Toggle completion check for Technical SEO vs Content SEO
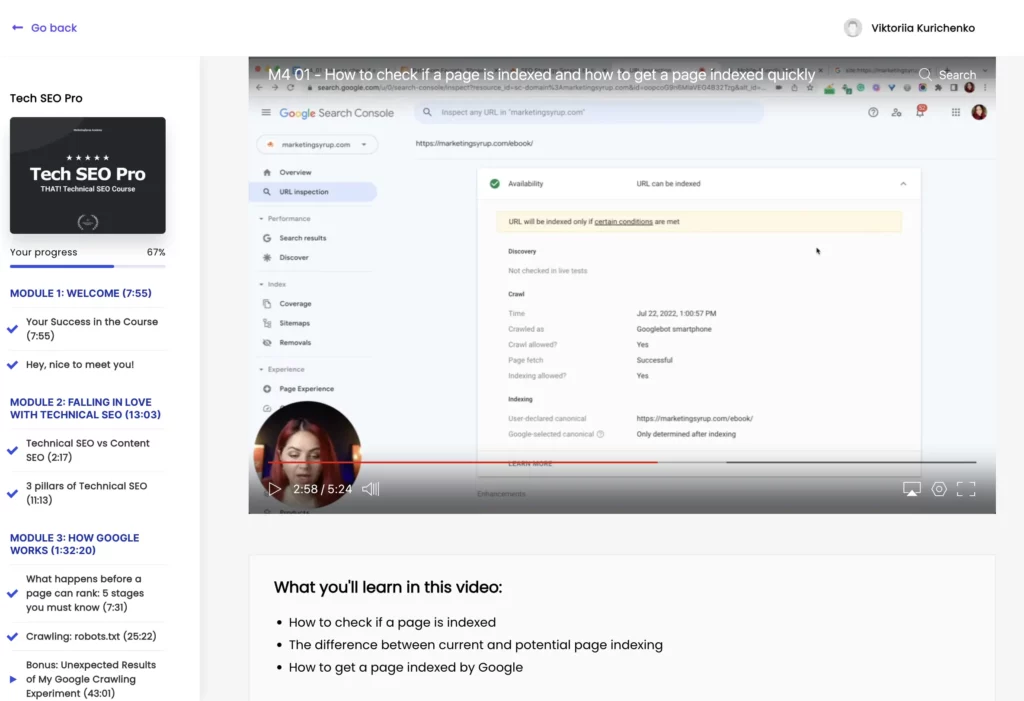 coord(11,449)
